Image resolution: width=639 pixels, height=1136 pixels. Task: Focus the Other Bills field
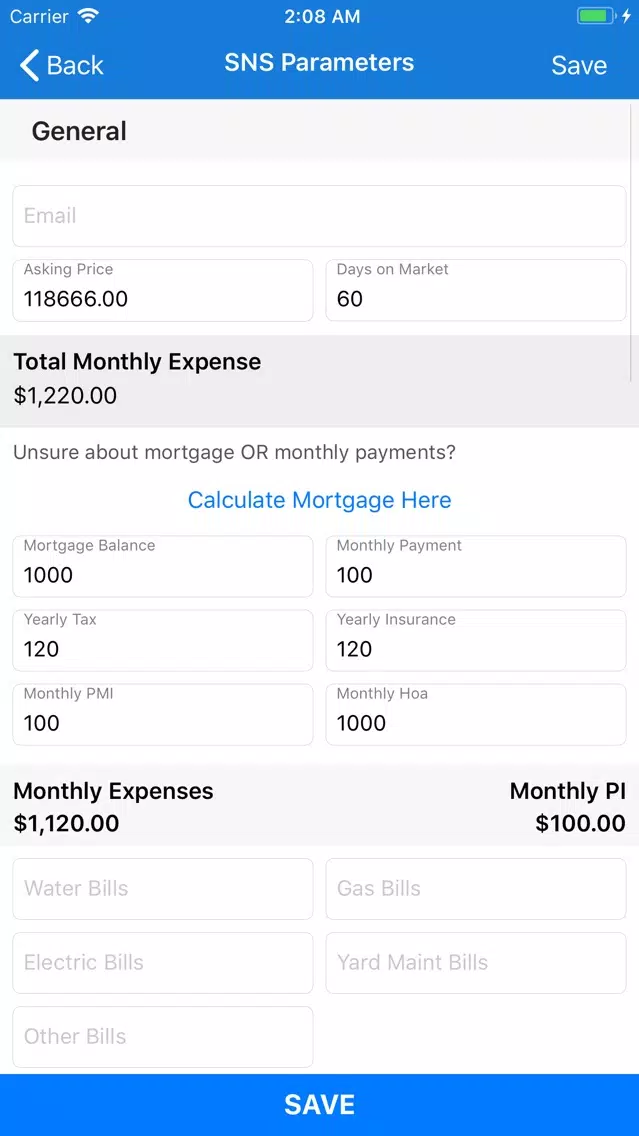click(163, 1037)
